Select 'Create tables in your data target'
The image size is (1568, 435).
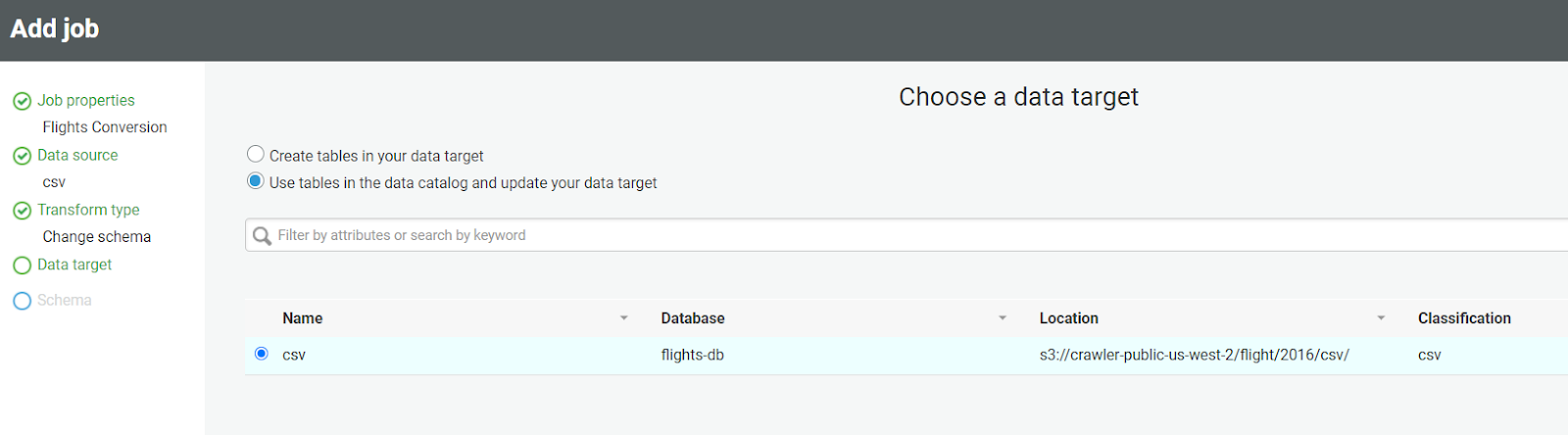coord(256,154)
